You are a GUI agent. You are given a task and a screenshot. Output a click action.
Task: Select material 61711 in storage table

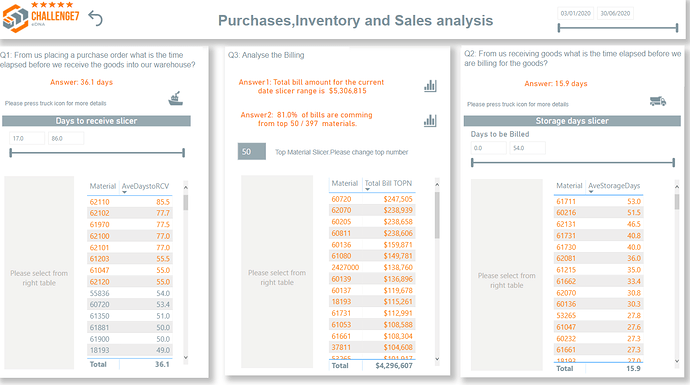(566, 201)
